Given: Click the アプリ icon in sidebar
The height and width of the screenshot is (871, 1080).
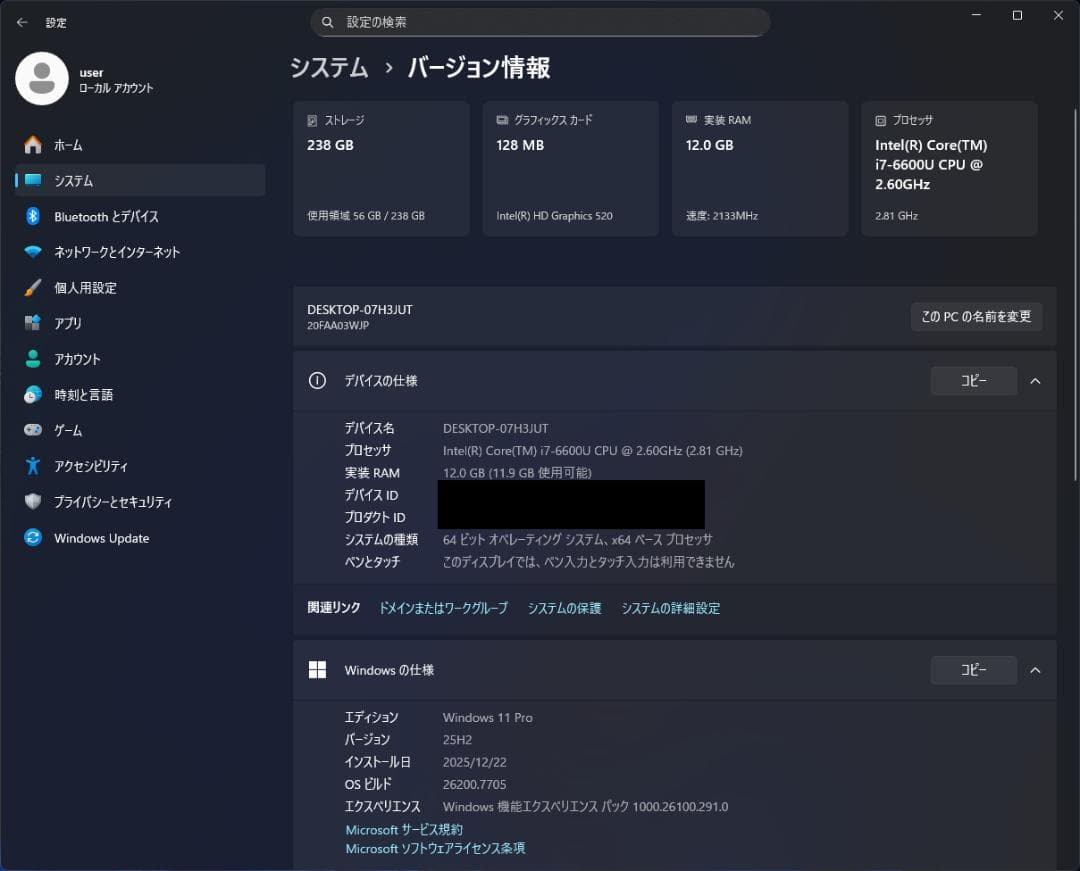Looking at the screenshot, I should (31, 323).
